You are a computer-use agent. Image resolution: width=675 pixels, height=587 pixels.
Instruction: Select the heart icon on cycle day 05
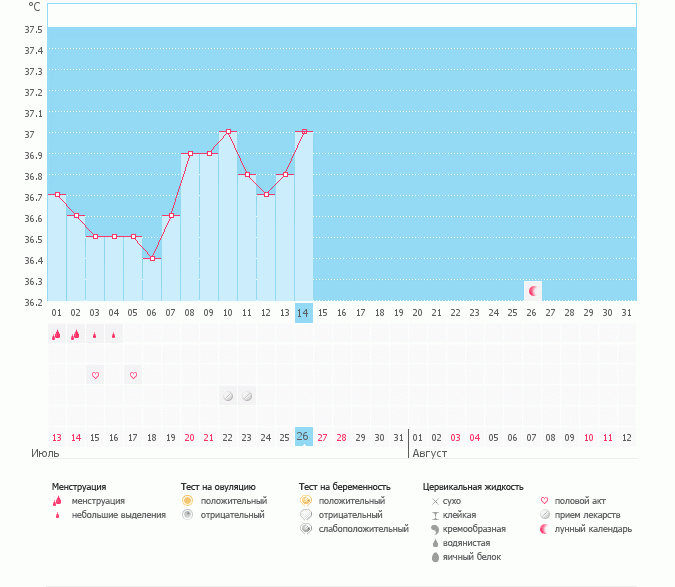coord(133,375)
